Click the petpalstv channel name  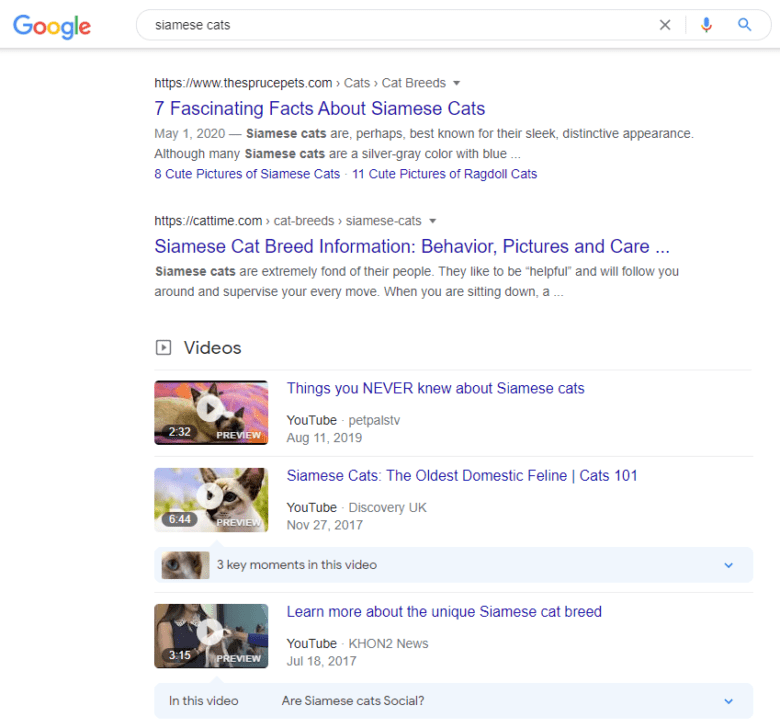374,420
